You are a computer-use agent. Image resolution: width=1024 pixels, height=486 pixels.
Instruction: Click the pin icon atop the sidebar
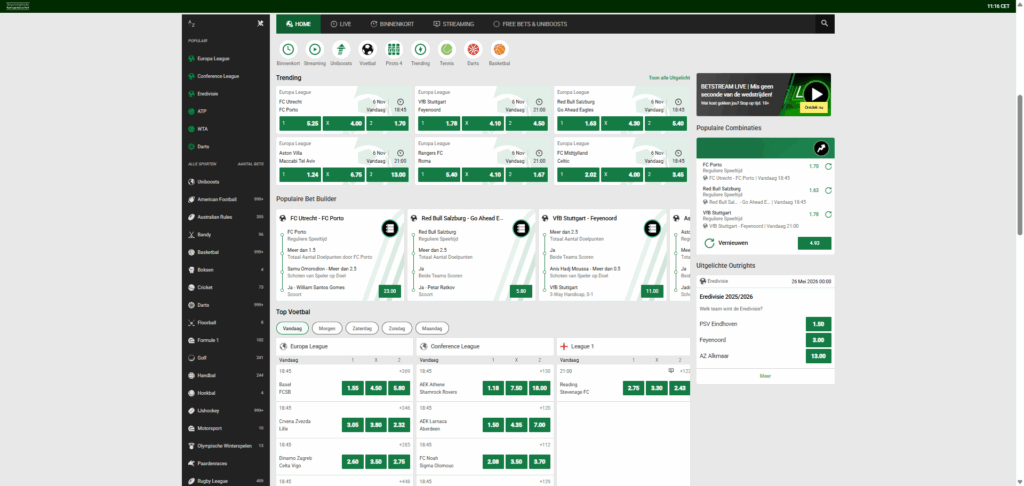(x=260, y=24)
